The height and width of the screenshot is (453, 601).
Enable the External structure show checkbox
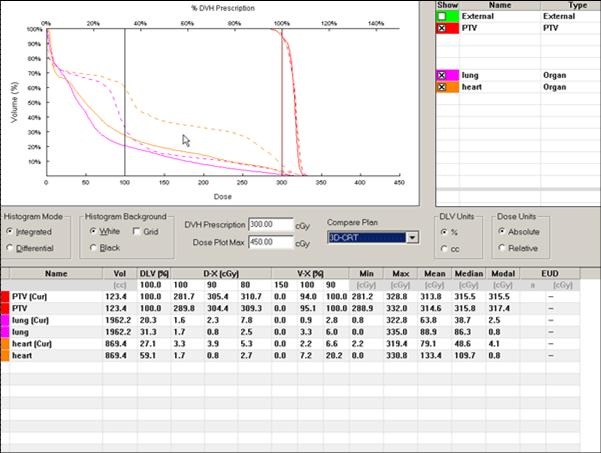pyautogui.click(x=441, y=16)
